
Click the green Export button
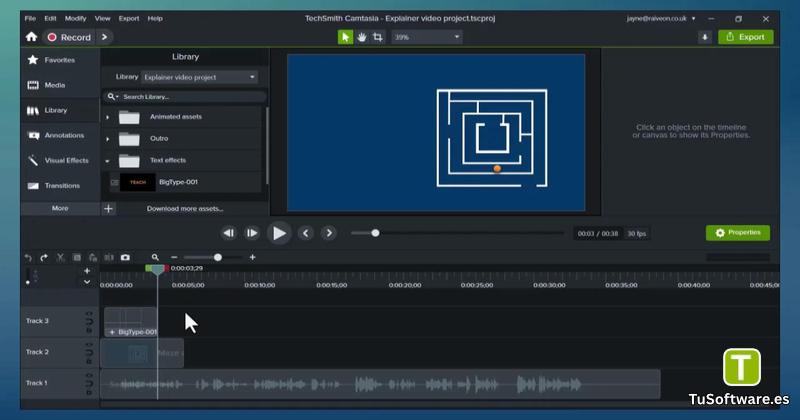tap(745, 37)
